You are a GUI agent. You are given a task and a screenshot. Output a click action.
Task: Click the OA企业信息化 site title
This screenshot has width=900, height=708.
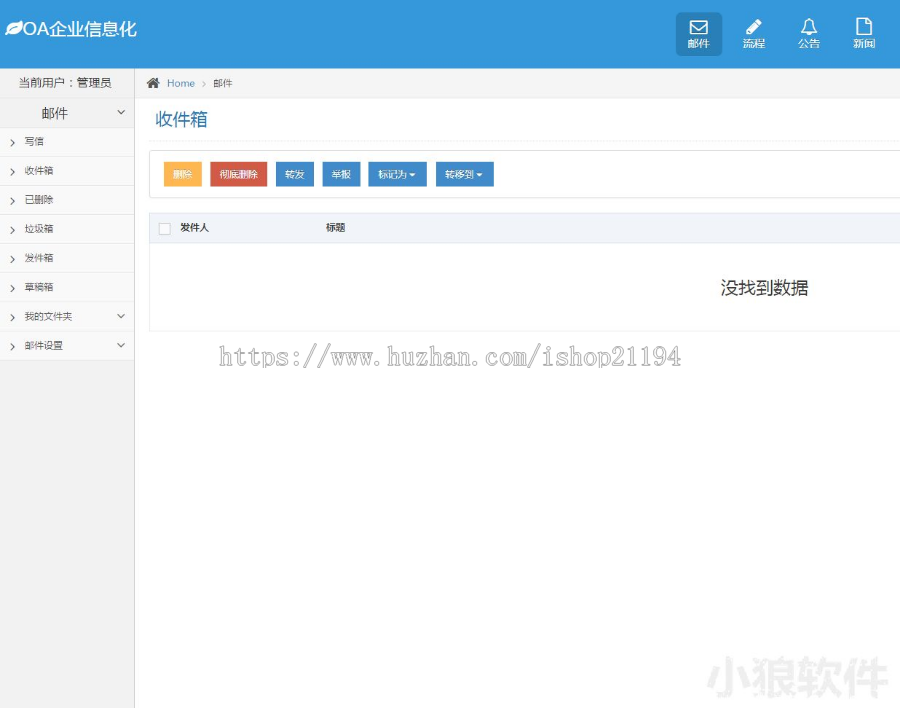(80, 29)
